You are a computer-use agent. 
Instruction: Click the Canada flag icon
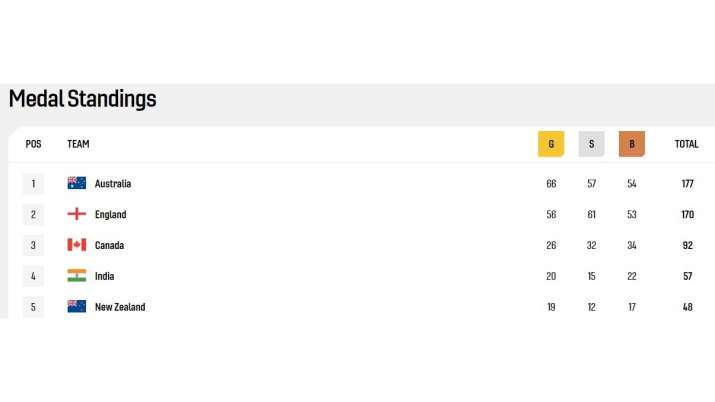pos(77,245)
